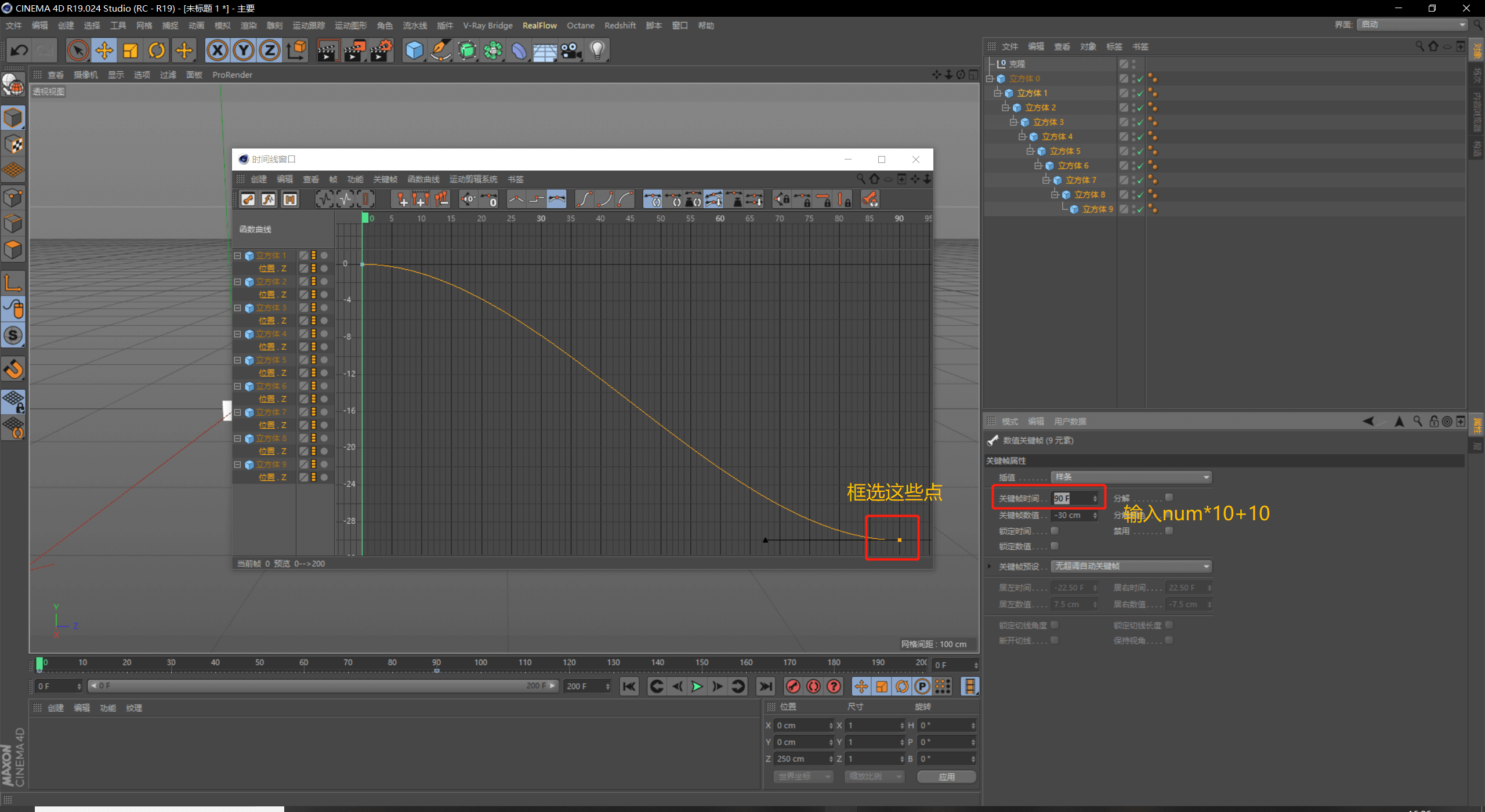The width and height of the screenshot is (1485, 812).
Task: Add a Cube primitive object
Action: [414, 50]
